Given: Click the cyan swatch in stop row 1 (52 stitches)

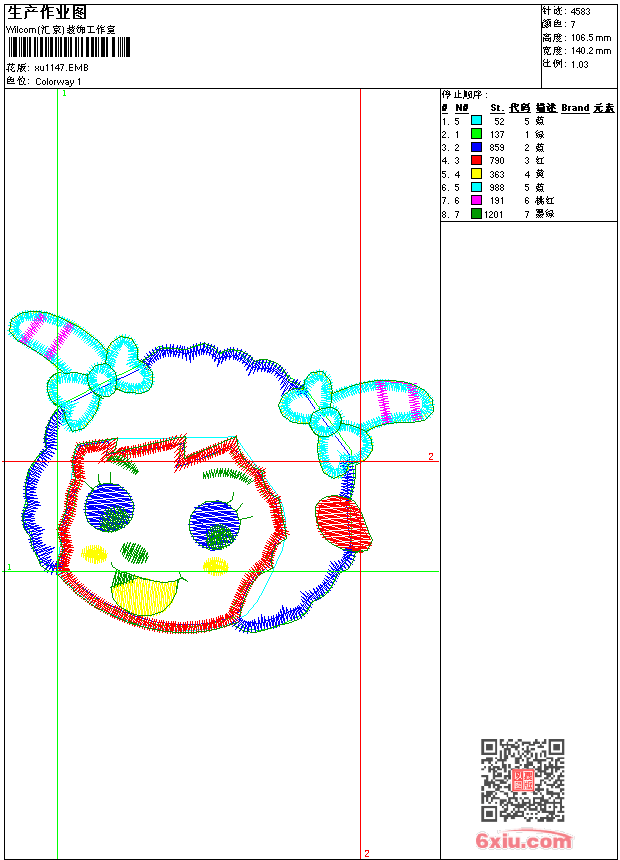Looking at the screenshot, I should pos(476,121).
